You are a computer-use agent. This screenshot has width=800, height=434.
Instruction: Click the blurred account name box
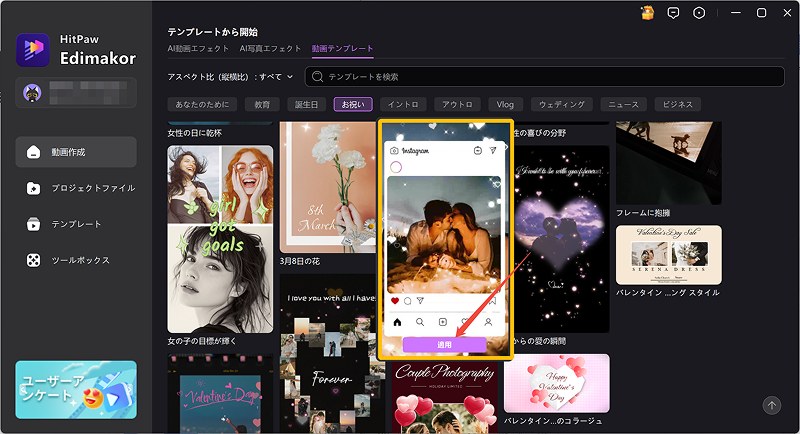pos(88,92)
